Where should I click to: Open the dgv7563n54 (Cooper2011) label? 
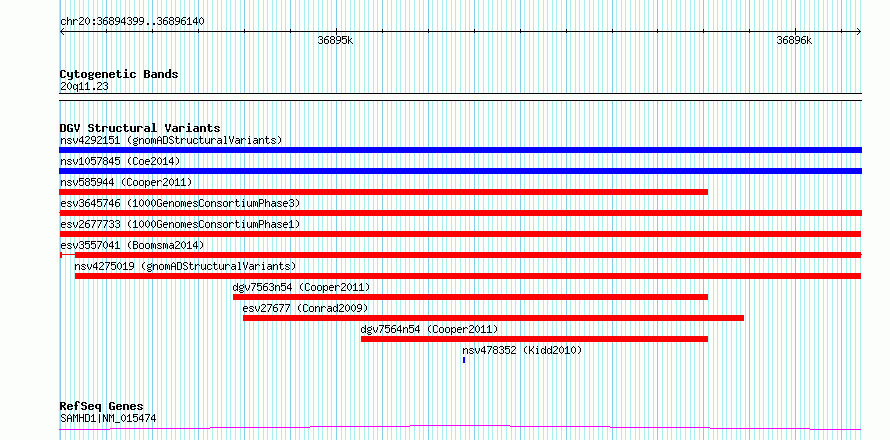301,287
